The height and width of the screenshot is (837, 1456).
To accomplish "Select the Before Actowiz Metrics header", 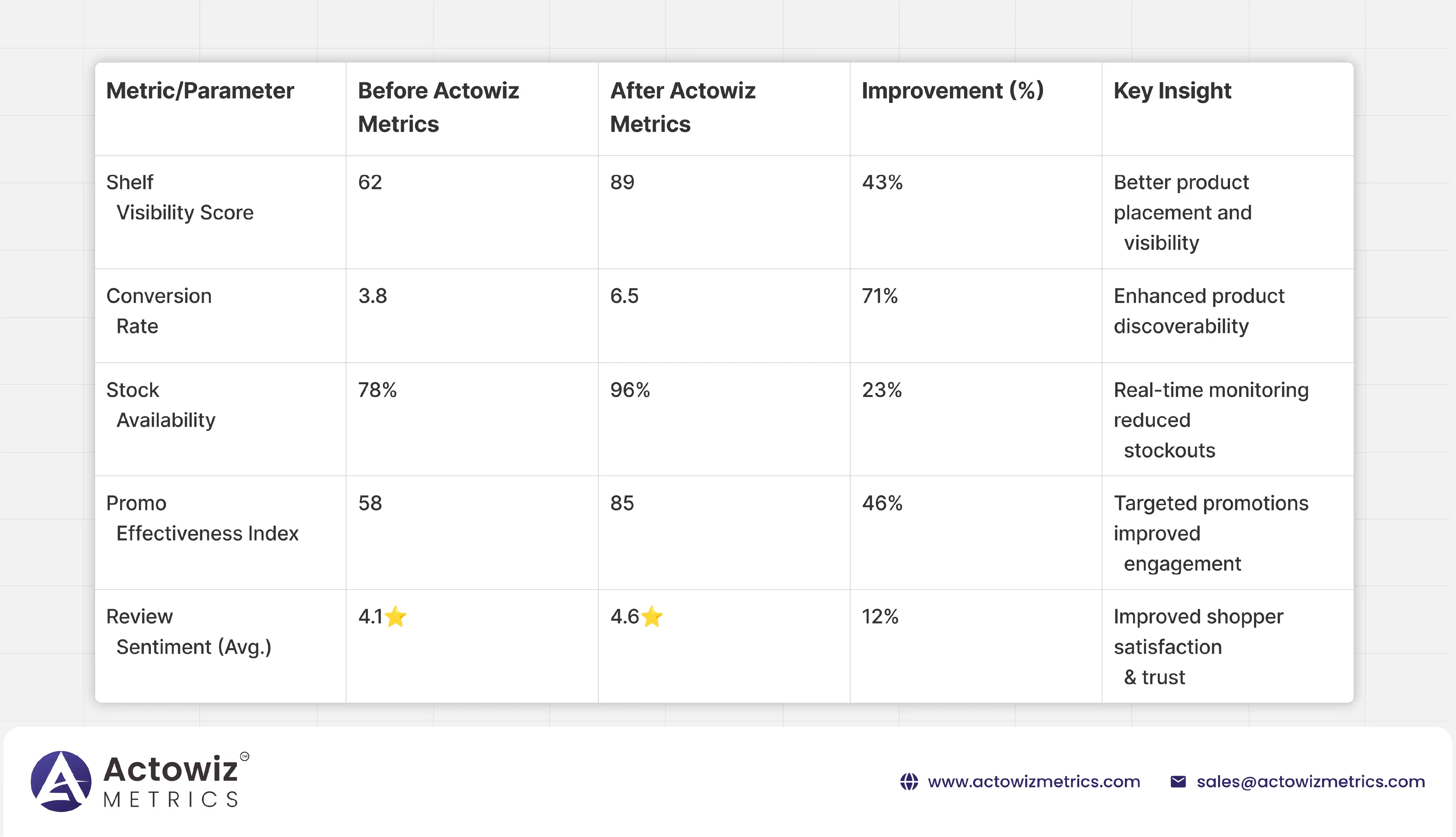I will pyautogui.click(x=438, y=107).
